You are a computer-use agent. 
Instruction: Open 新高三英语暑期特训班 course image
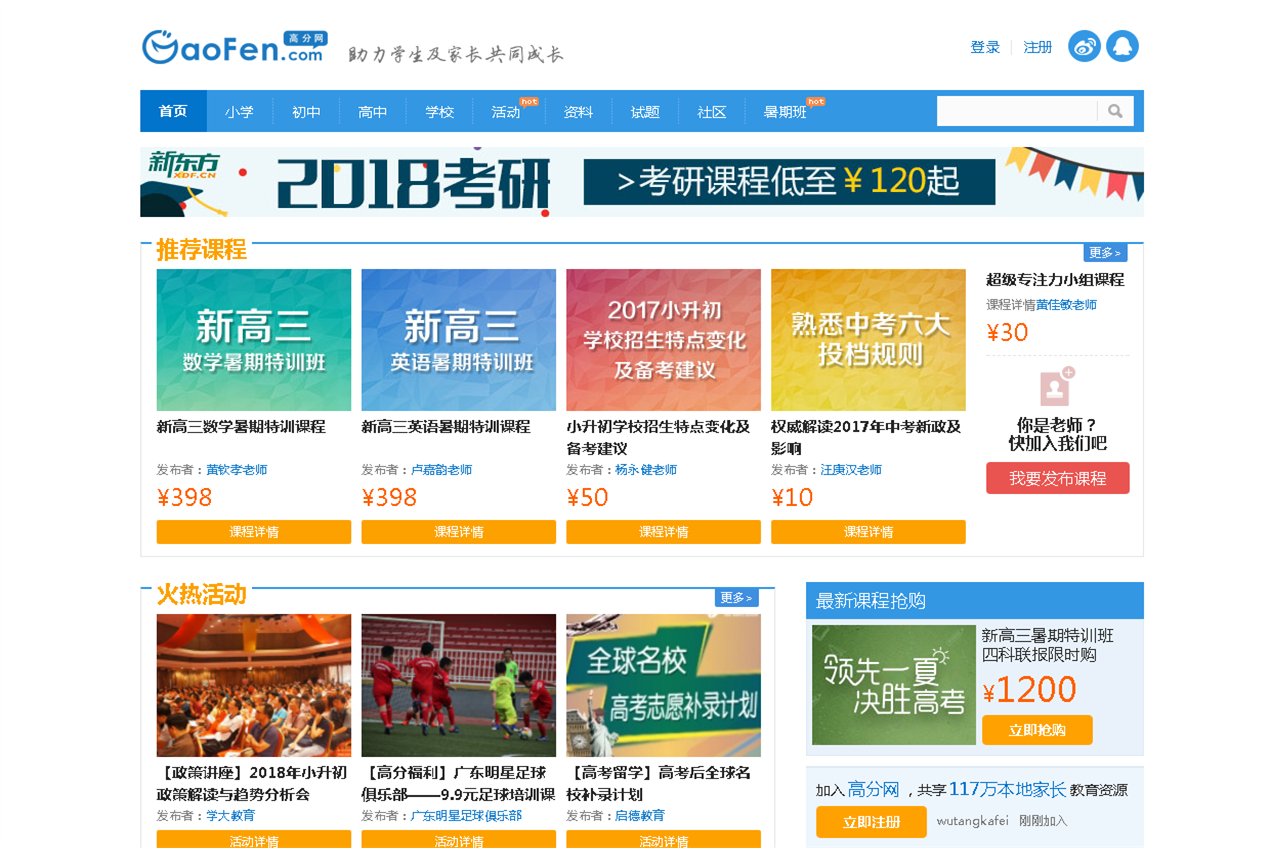click(459, 340)
